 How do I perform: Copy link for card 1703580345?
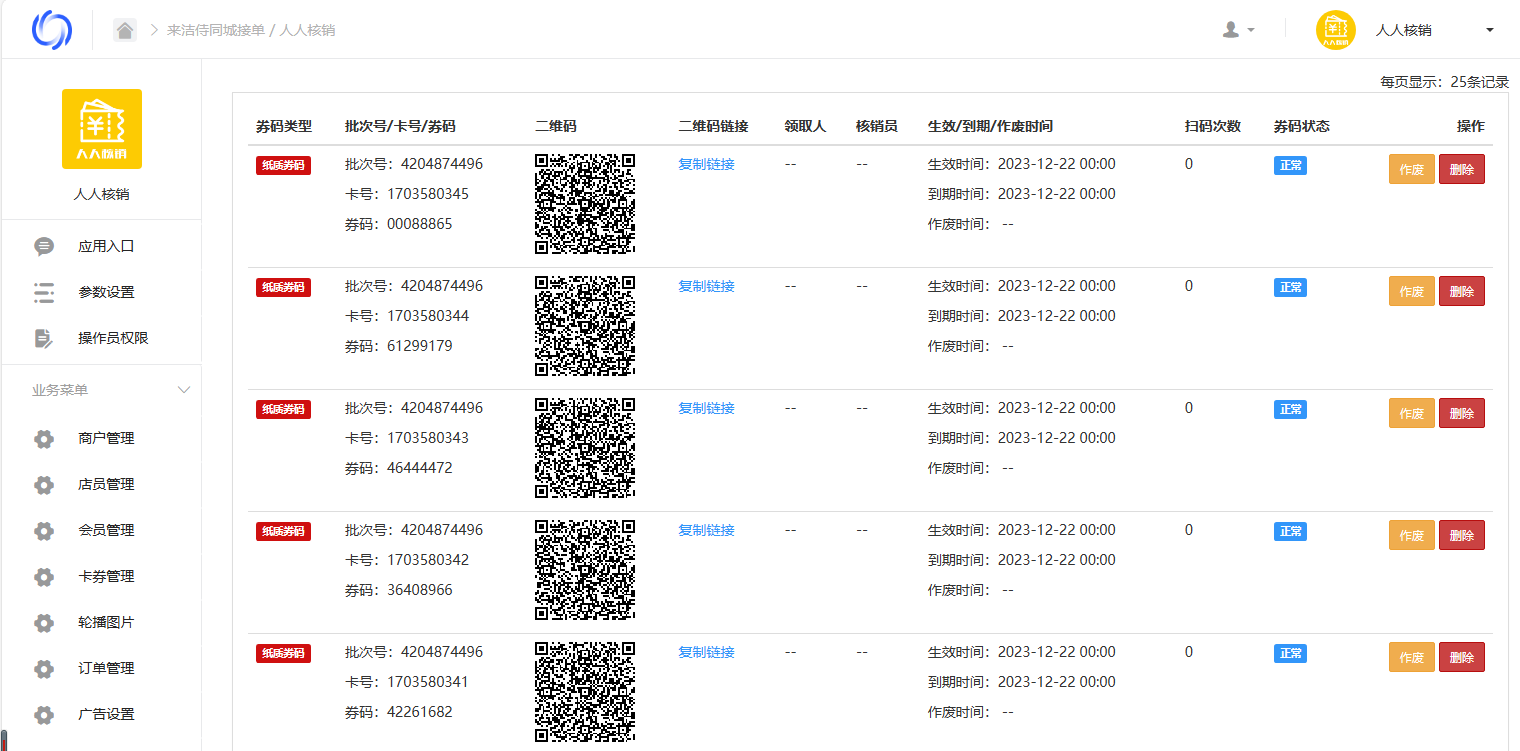pos(706,164)
